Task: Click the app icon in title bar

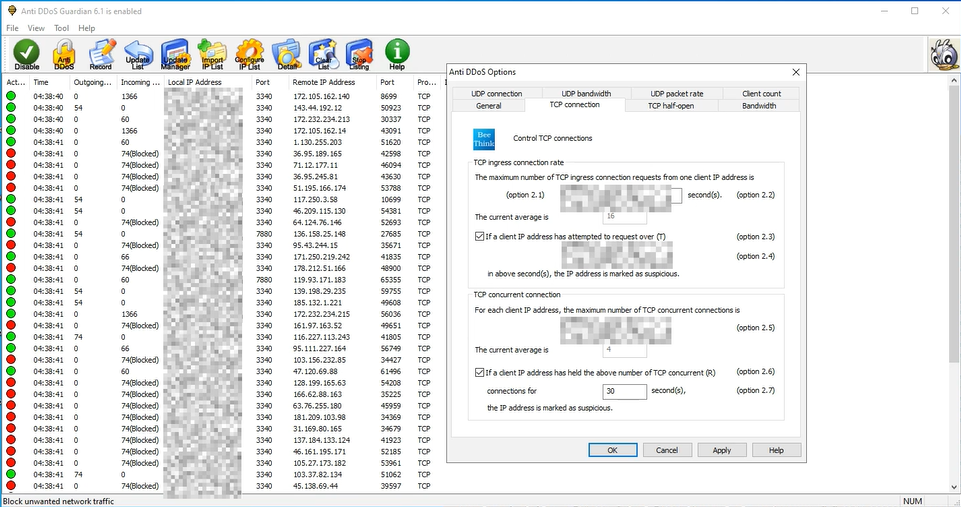Action: click(12, 10)
